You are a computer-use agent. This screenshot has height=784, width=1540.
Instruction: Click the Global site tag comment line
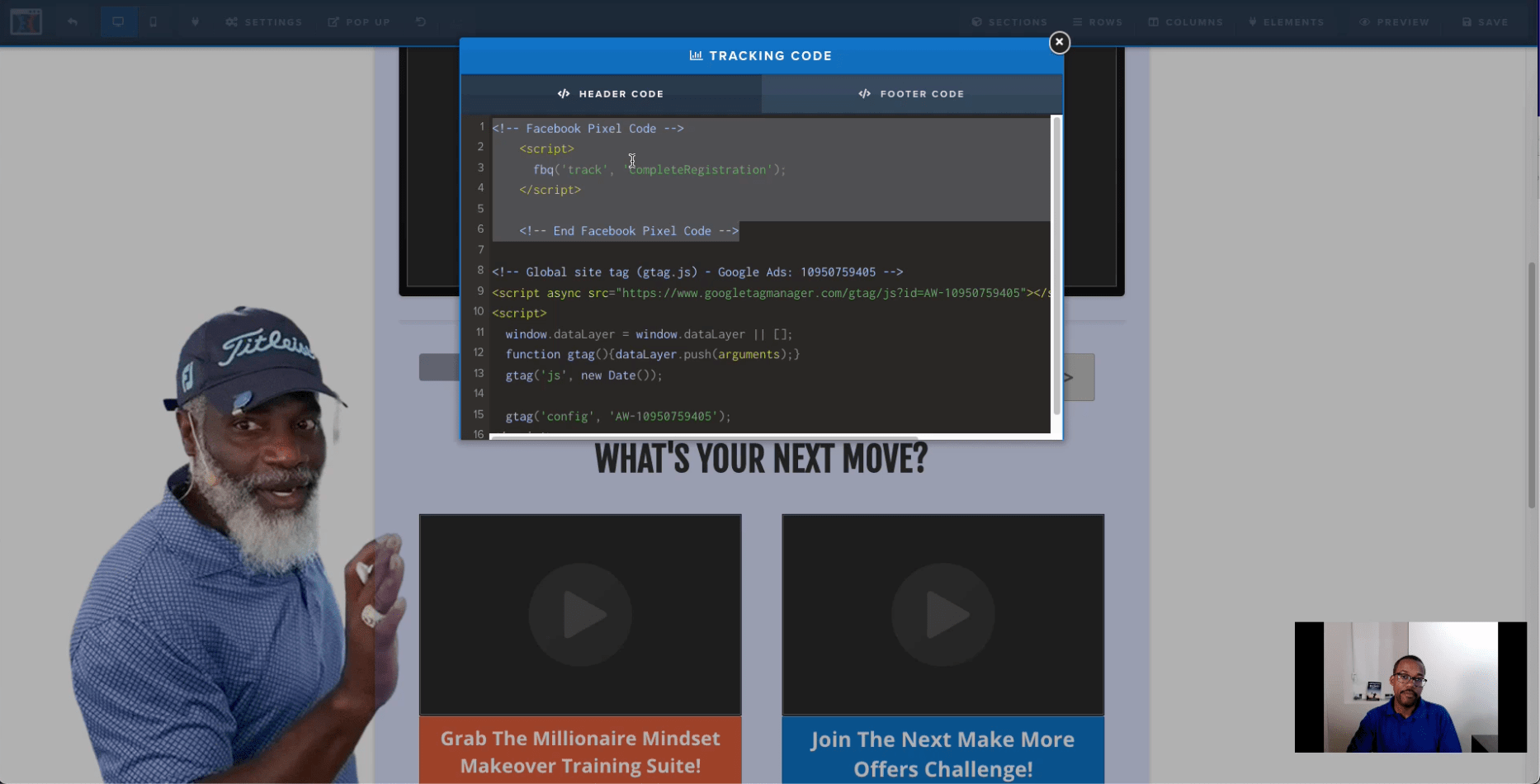(x=697, y=272)
